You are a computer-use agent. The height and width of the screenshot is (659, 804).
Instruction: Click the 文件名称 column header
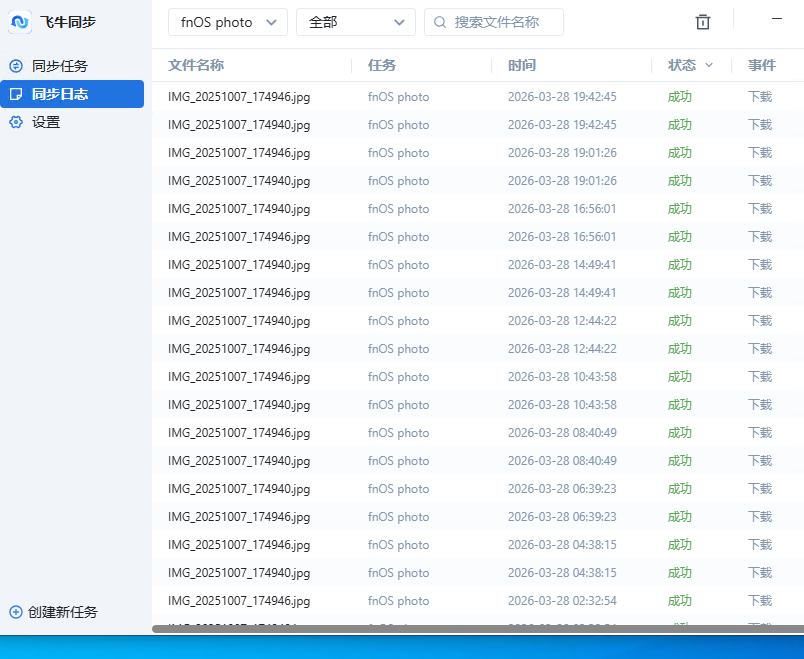point(196,65)
